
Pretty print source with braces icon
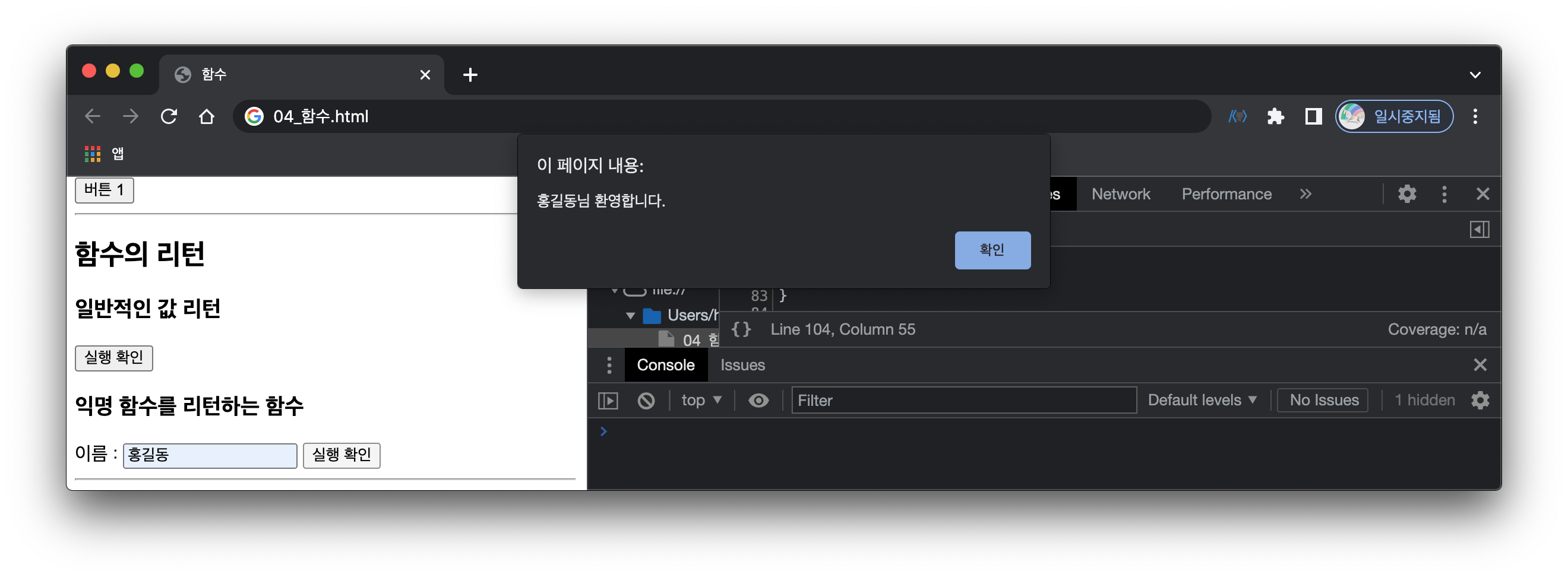point(741,330)
